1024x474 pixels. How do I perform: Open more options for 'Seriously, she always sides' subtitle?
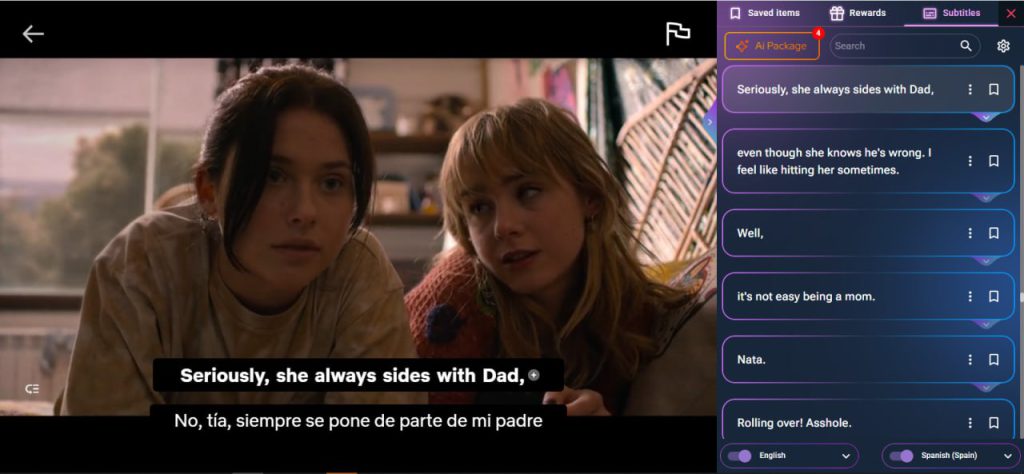[970, 89]
